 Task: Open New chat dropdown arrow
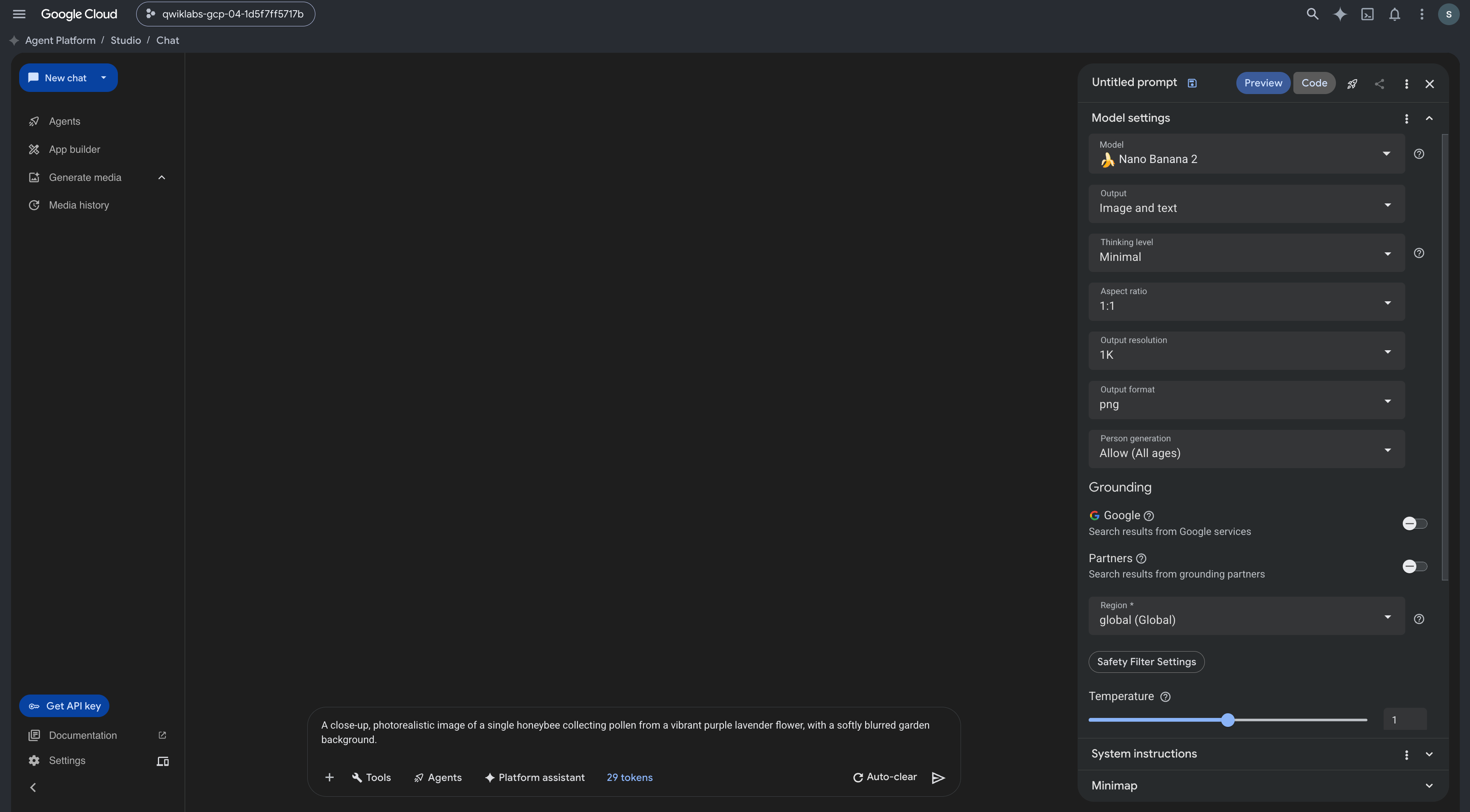pyautogui.click(x=103, y=77)
